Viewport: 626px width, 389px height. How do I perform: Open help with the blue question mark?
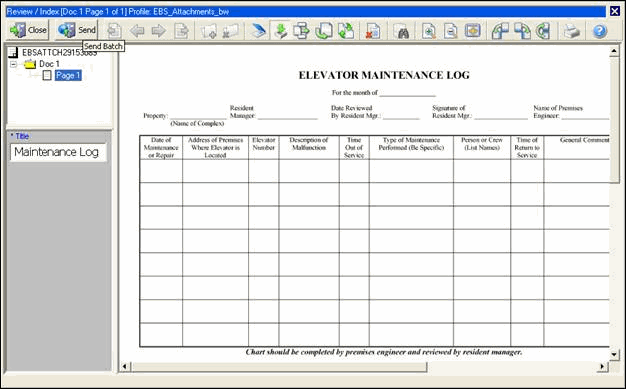tap(600, 31)
